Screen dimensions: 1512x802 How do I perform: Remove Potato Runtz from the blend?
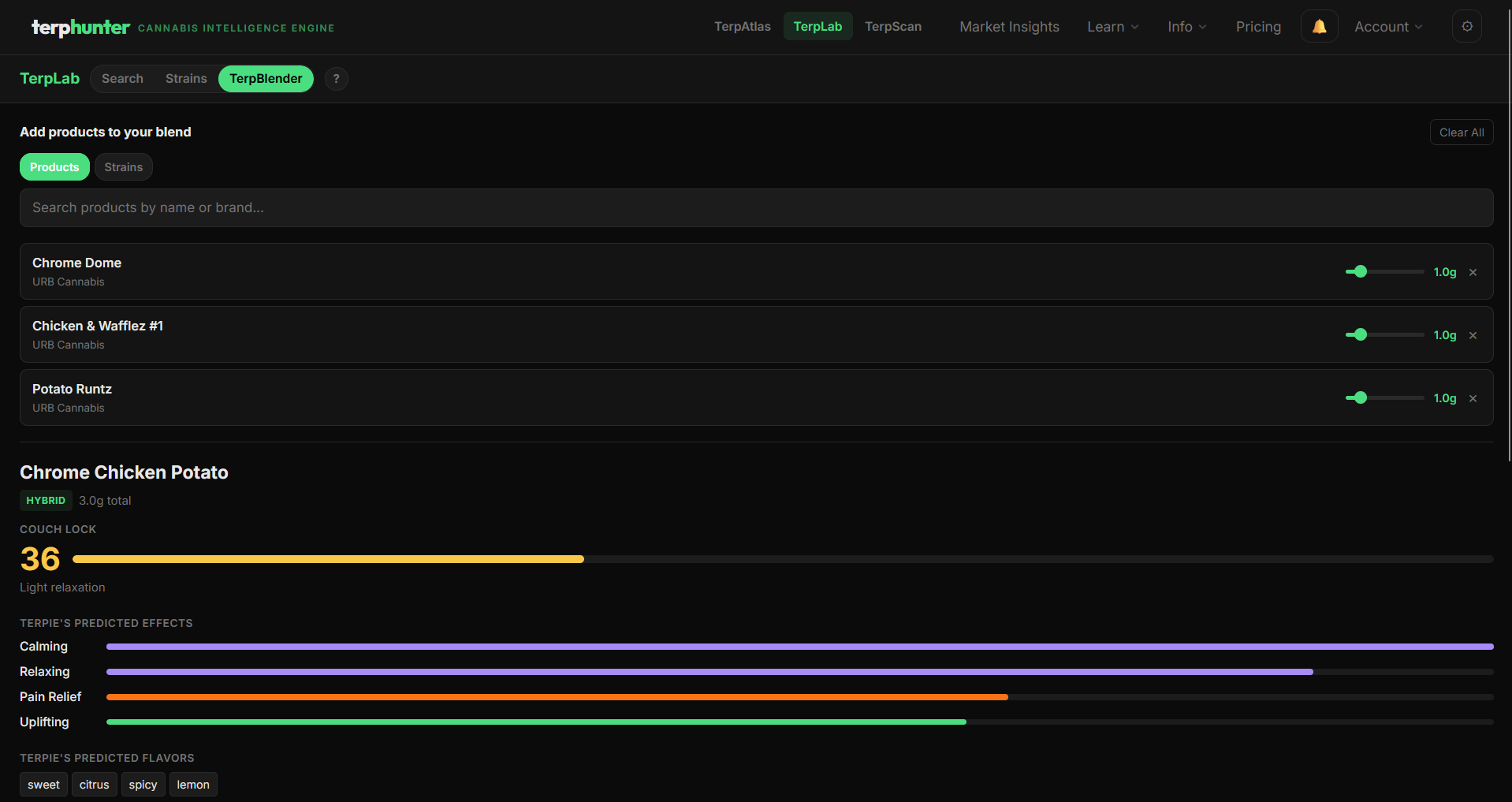(1473, 398)
